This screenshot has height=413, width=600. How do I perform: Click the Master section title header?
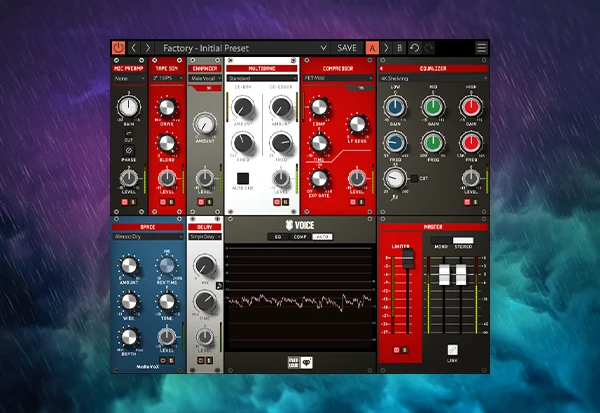[433, 227]
